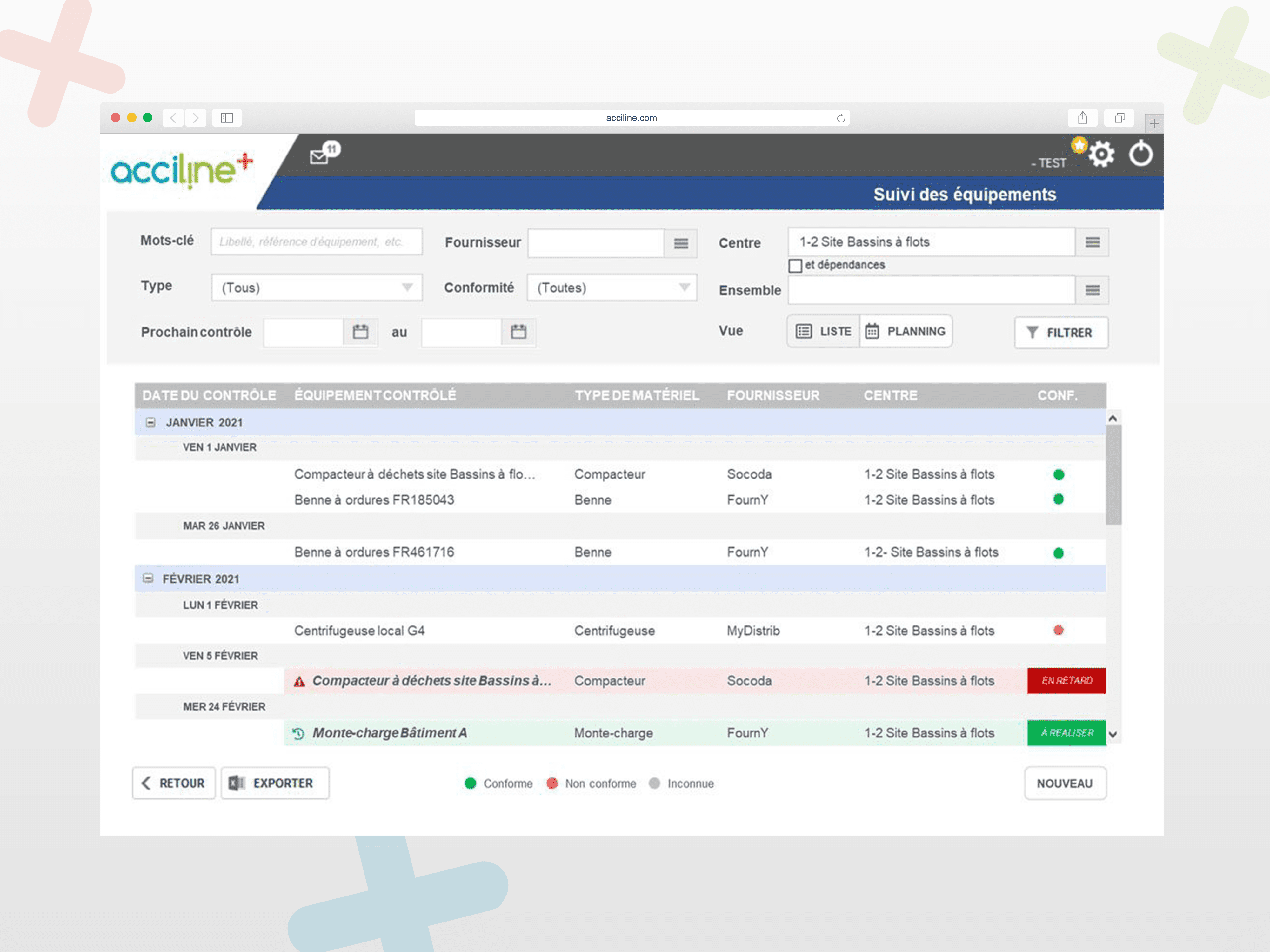Click the table vertical scrollbar thumb
1270x952 pixels.
click(x=1113, y=474)
